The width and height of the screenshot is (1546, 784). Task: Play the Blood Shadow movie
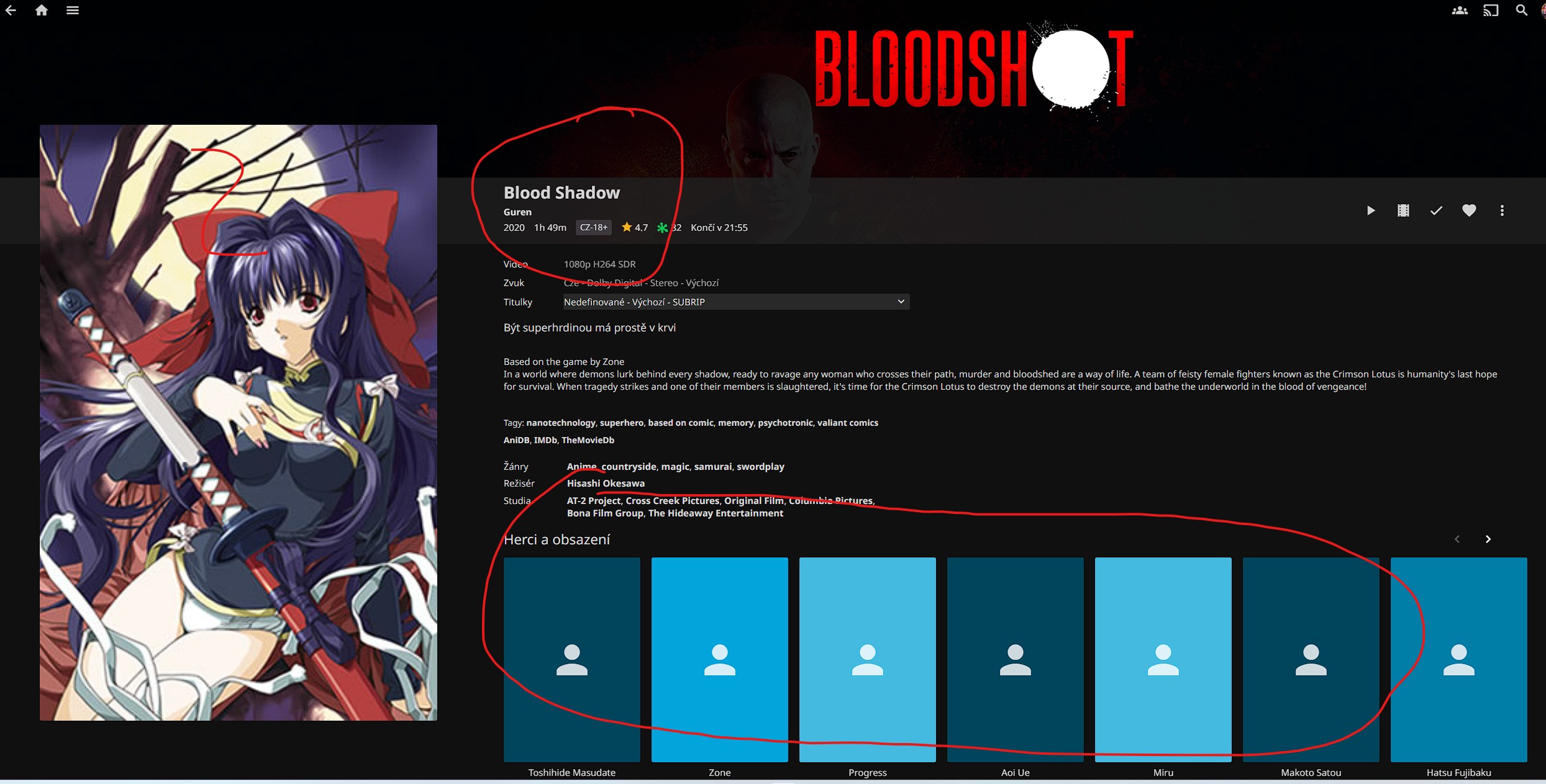(1370, 210)
